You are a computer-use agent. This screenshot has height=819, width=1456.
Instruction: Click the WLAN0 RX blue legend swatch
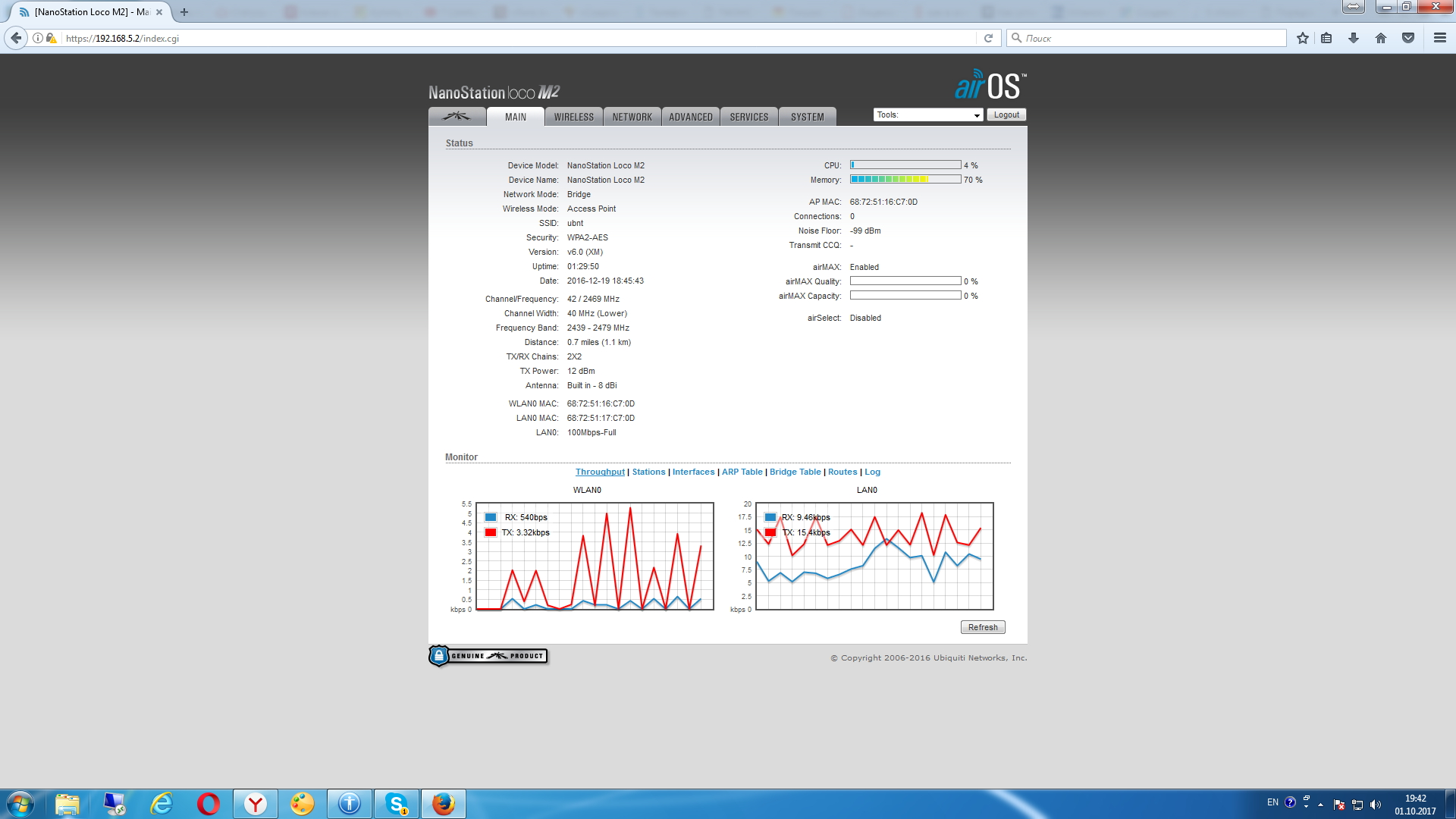(491, 517)
